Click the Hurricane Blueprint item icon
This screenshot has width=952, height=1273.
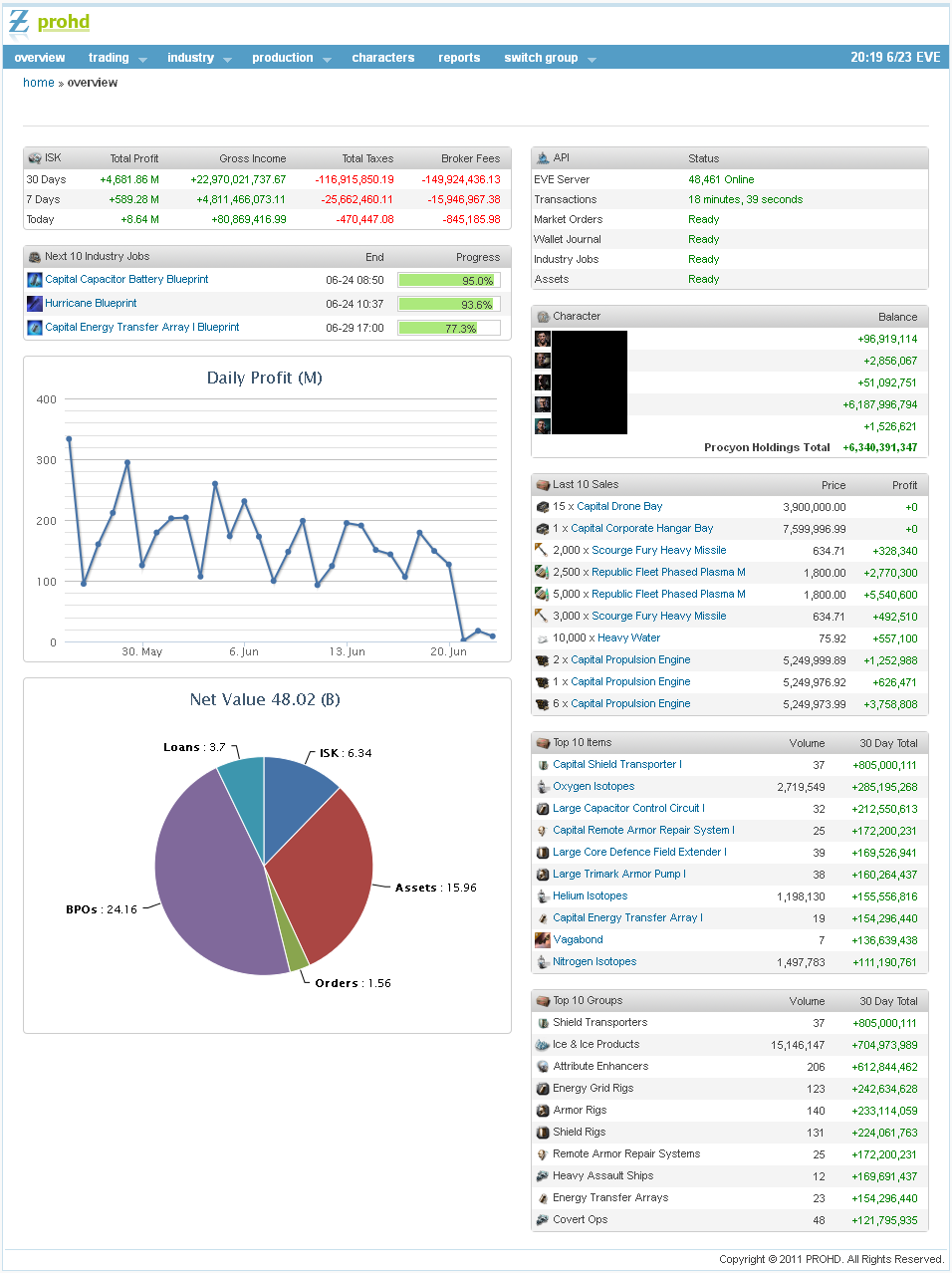tap(35, 304)
